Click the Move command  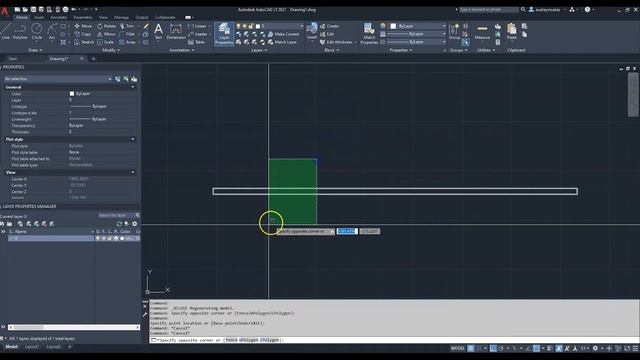tap(83, 26)
